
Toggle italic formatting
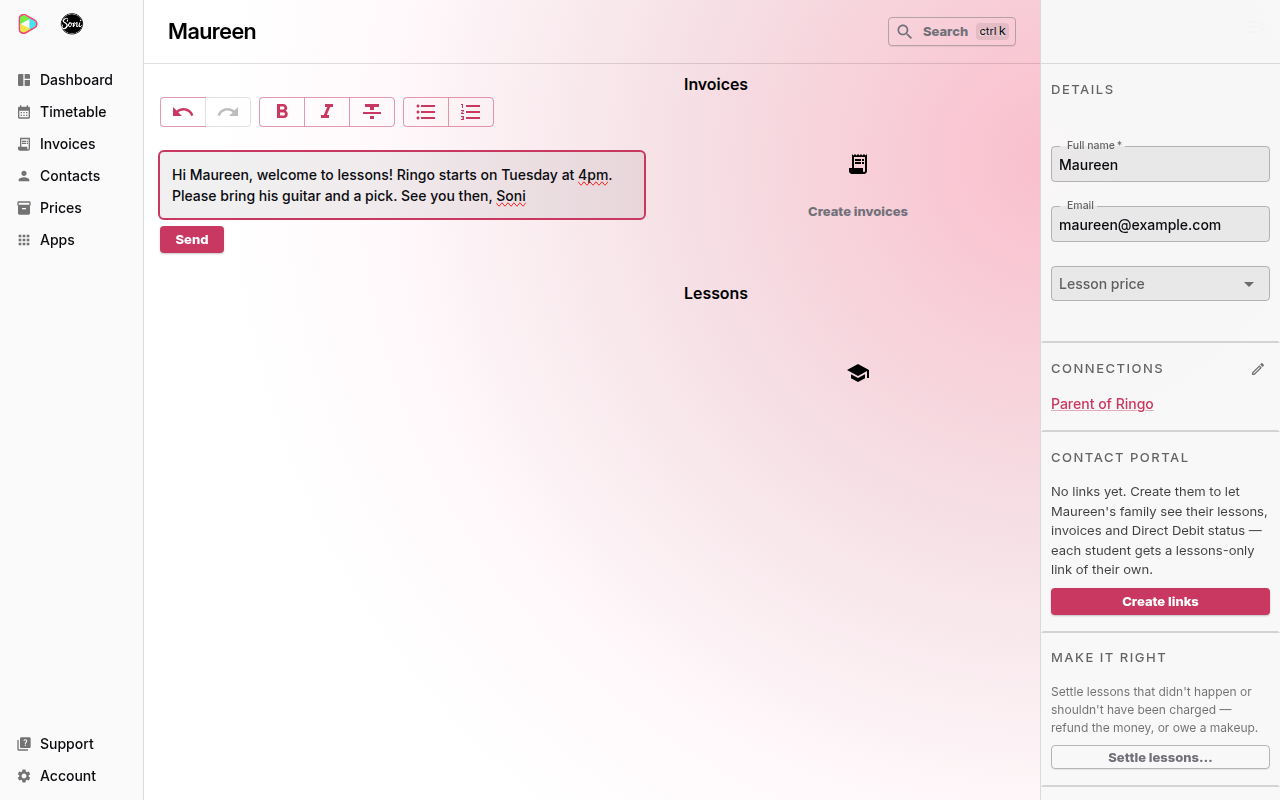[327, 112]
